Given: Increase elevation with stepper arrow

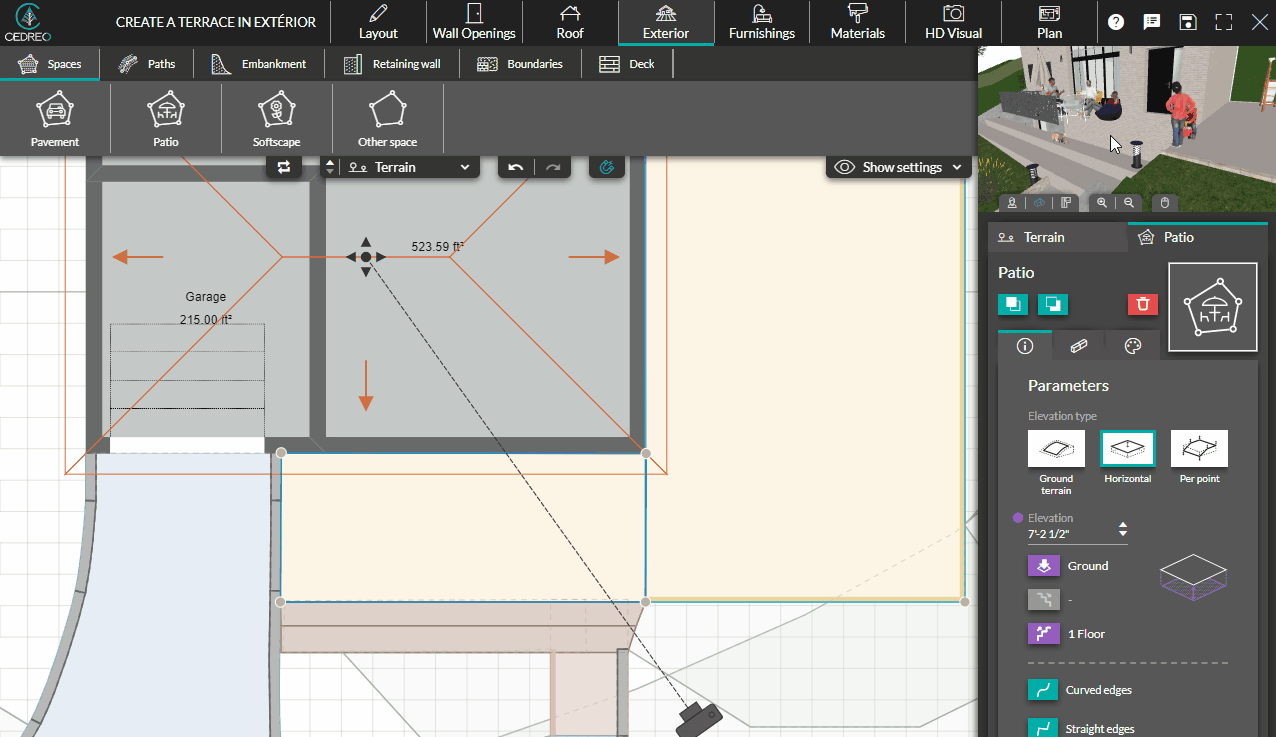Looking at the screenshot, I should tap(1123, 524).
